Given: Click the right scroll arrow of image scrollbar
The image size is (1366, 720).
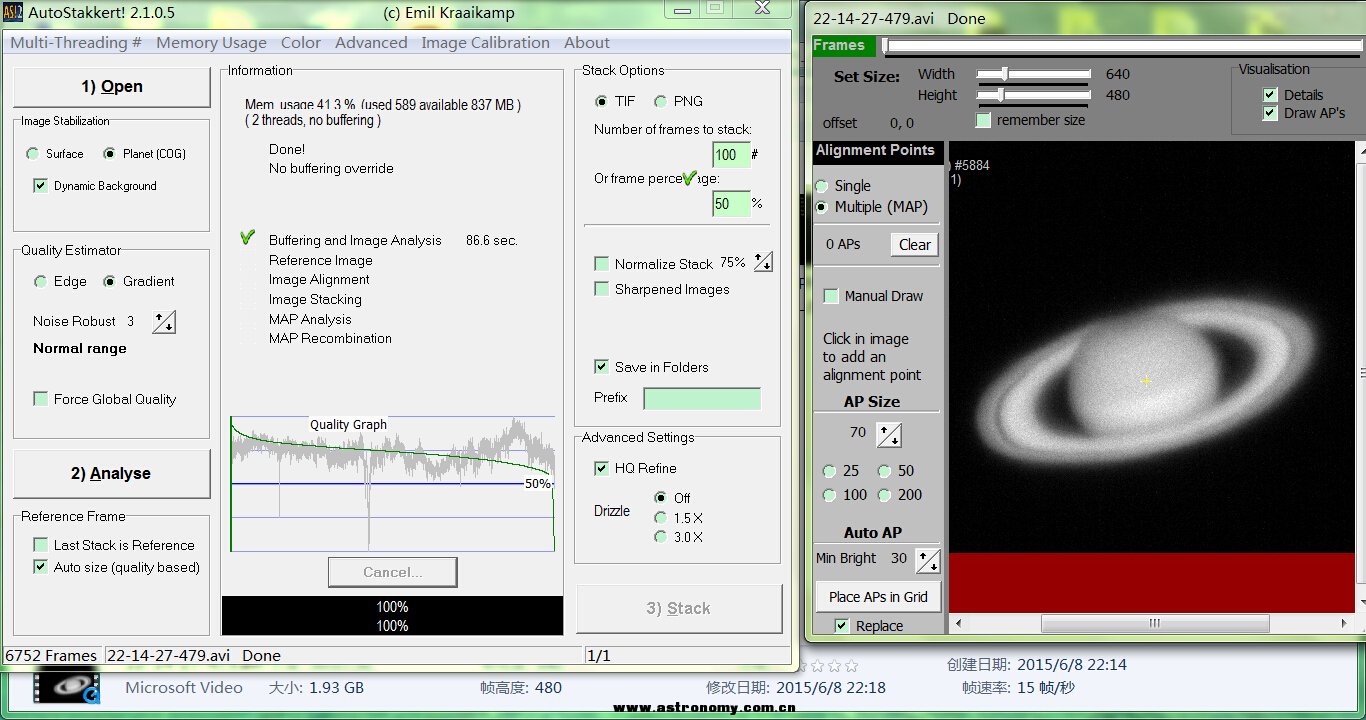Looking at the screenshot, I should pyautogui.click(x=1345, y=623).
